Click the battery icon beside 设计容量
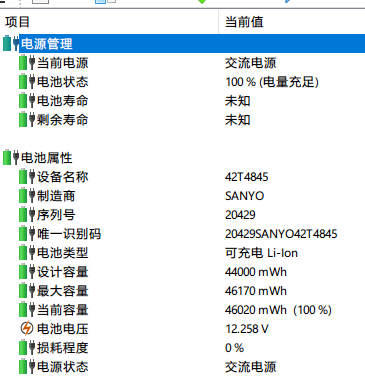The image size is (365, 386). [27, 272]
